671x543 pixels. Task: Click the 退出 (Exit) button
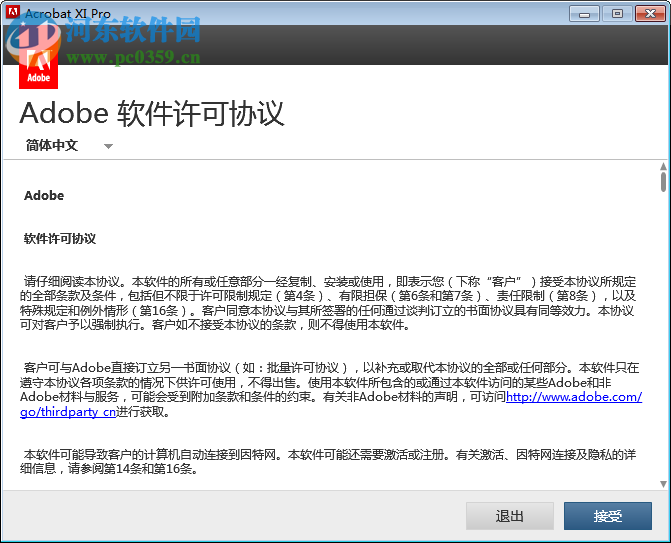pos(510,516)
